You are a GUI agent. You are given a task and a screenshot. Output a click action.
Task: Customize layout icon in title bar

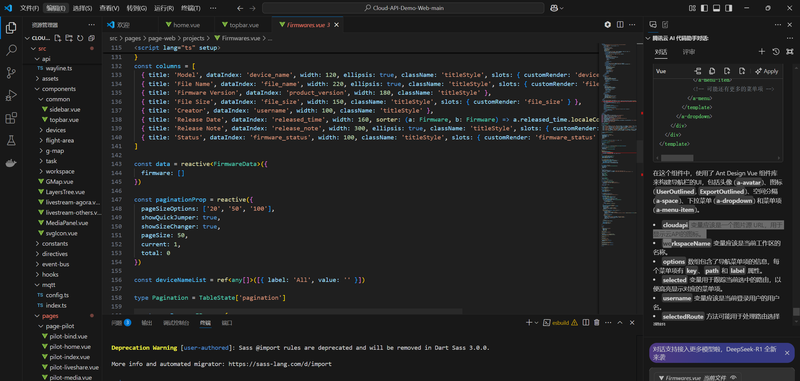pos(692,8)
